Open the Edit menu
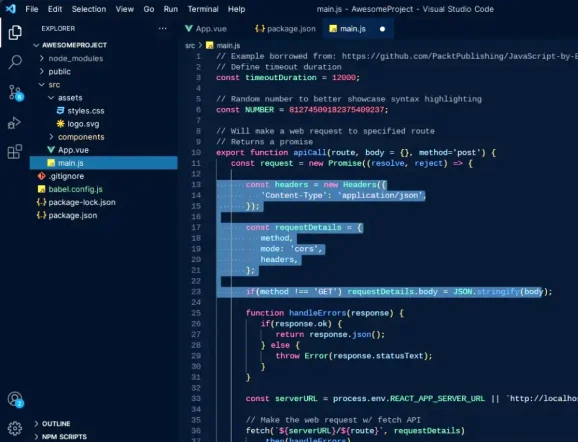This screenshot has height=442, width=578. (55, 9)
